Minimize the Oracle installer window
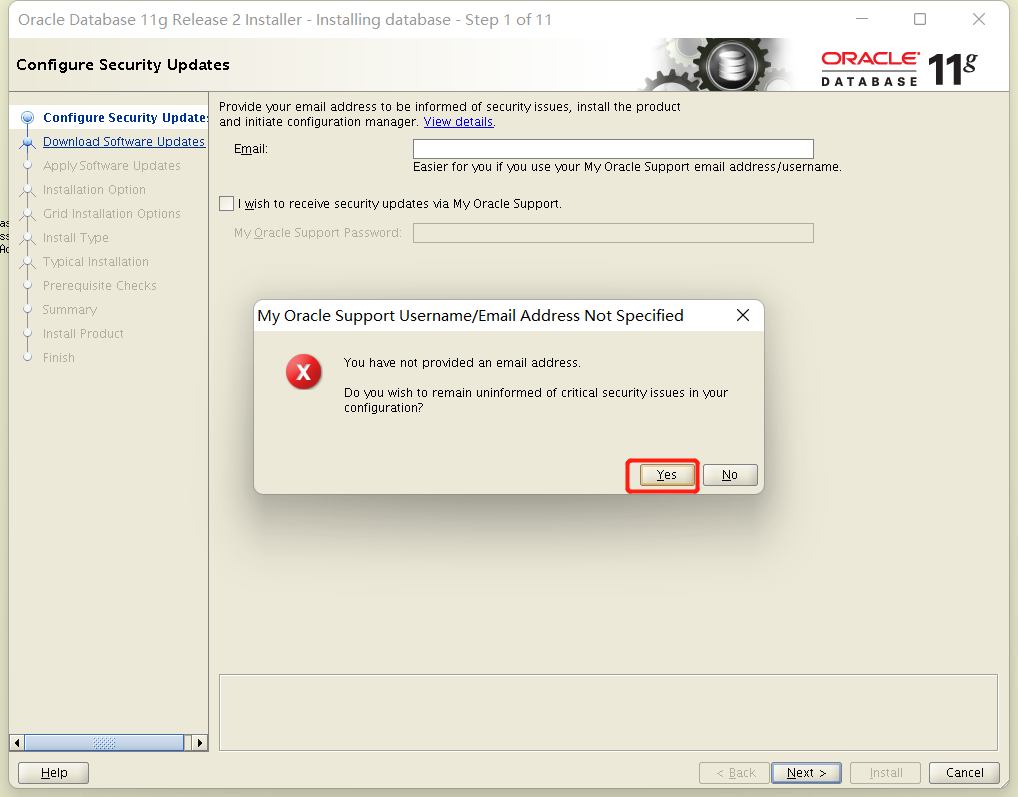 [x=862, y=19]
